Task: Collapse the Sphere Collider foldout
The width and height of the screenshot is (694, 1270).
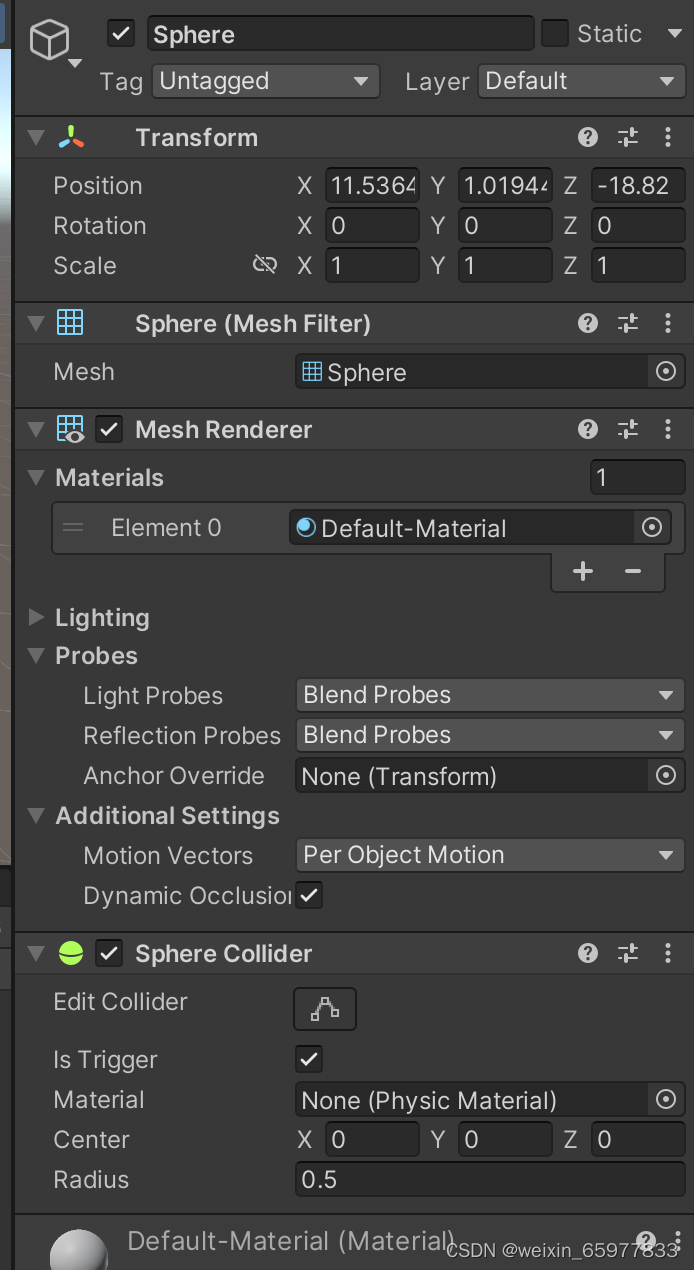Action: coord(37,954)
